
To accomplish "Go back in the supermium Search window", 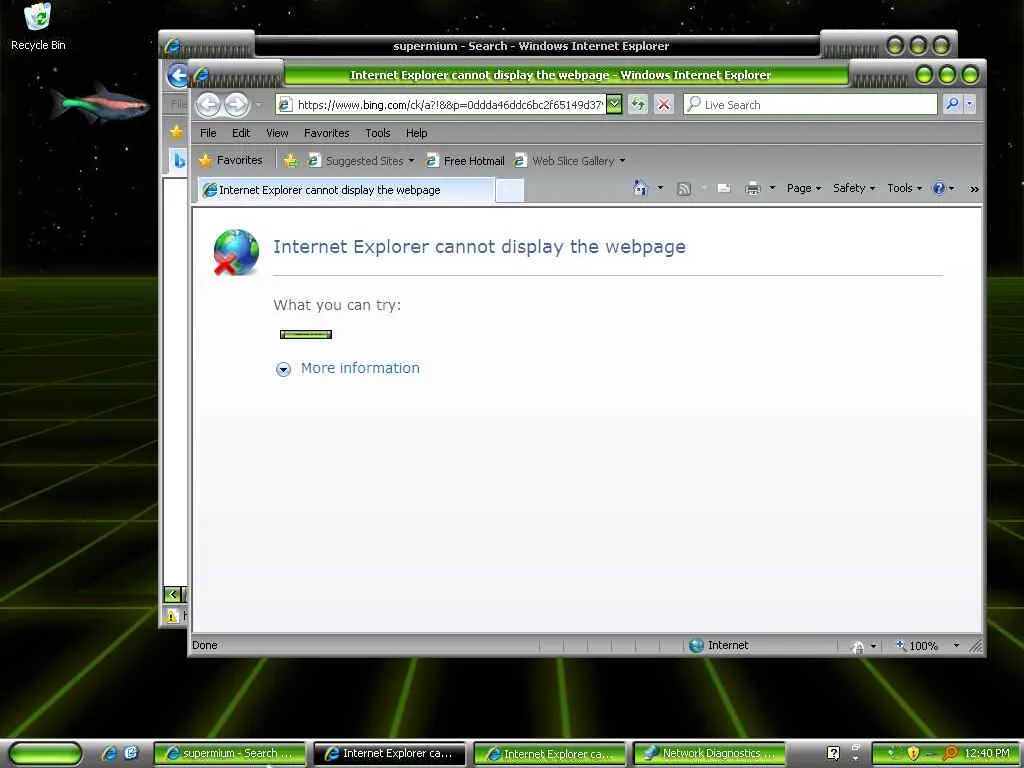I will click(176, 76).
